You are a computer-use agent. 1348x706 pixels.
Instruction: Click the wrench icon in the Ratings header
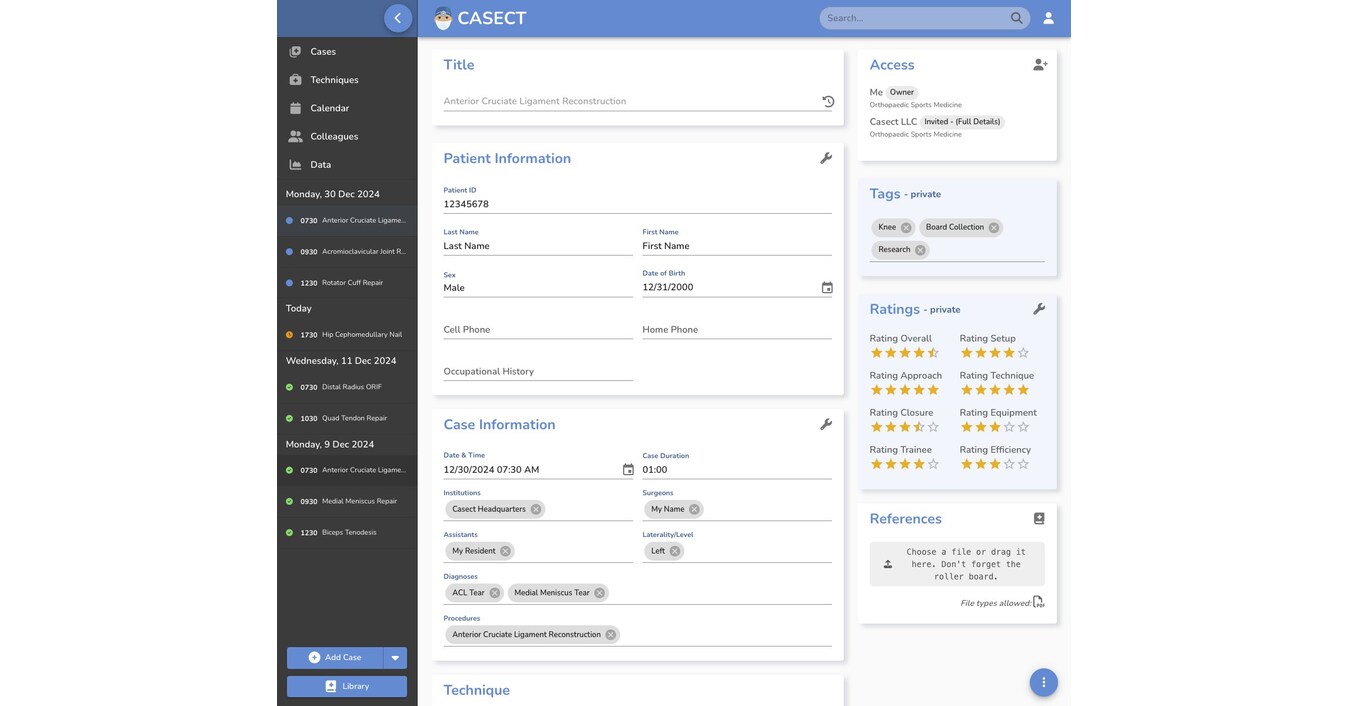click(1037, 307)
